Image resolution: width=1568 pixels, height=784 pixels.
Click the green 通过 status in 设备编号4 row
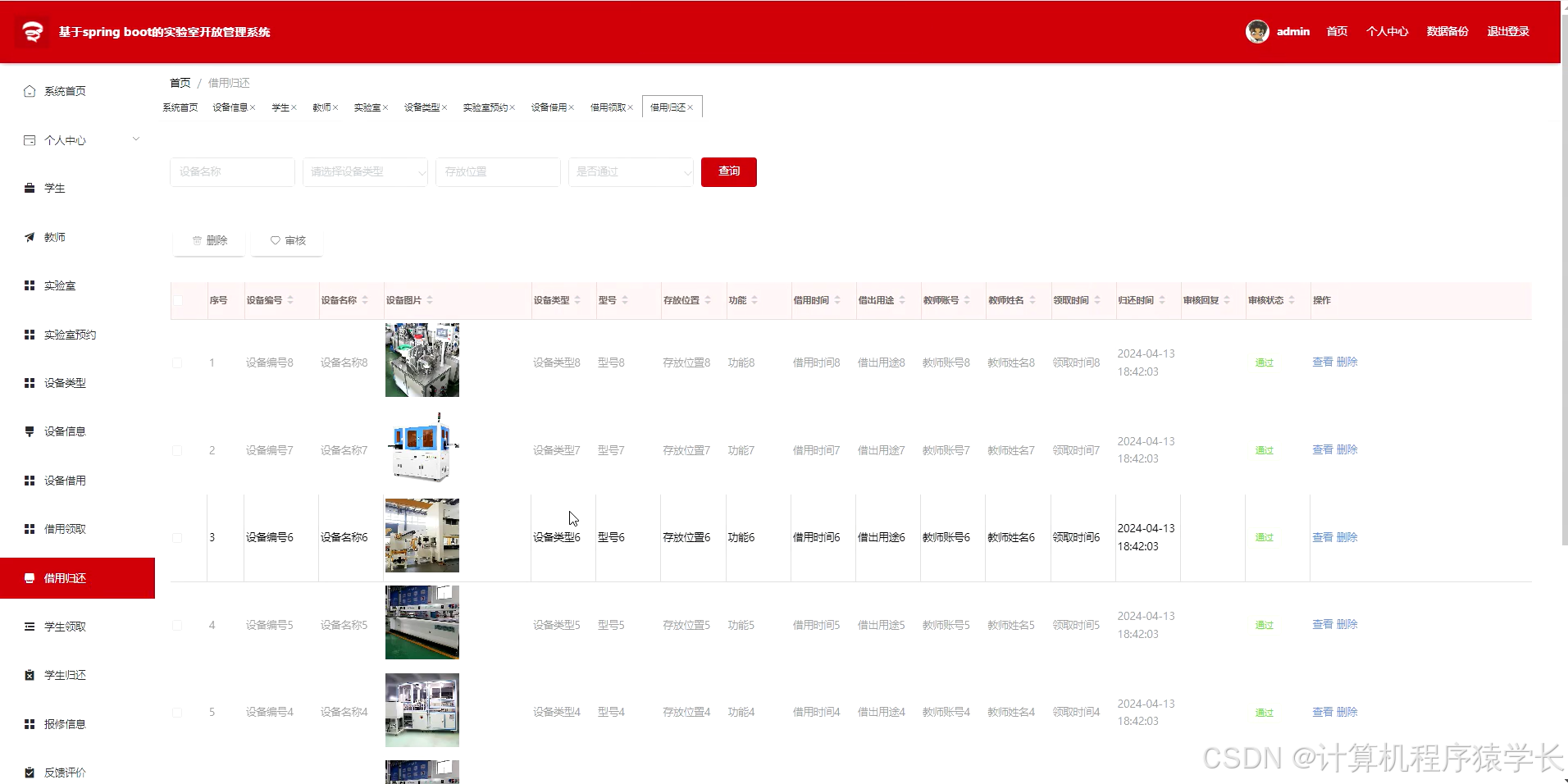[1265, 713]
